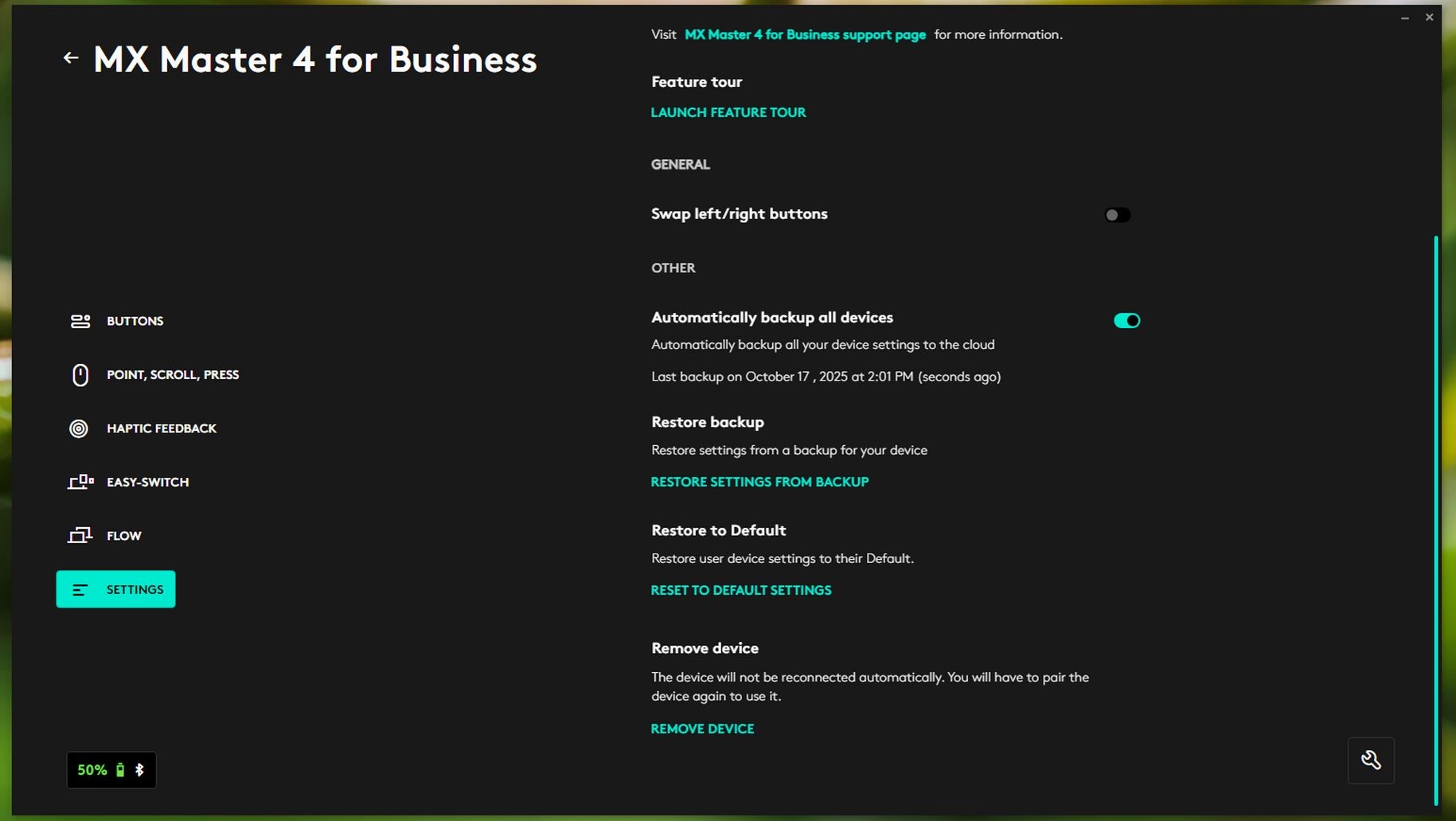Click the Buttons sidebar icon

pyautogui.click(x=80, y=321)
